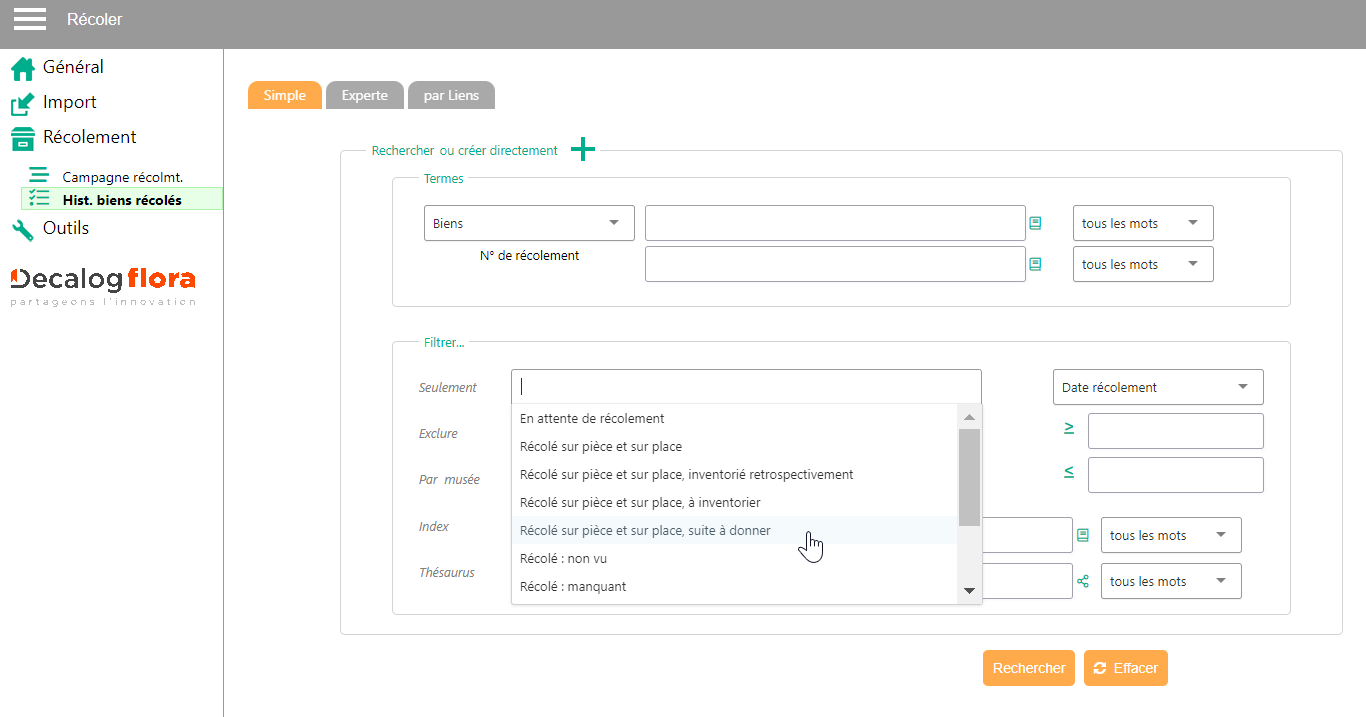The width and height of the screenshot is (1366, 717).
Task: Click book icon beside N° de récolement field
Action: pyautogui.click(x=1035, y=264)
